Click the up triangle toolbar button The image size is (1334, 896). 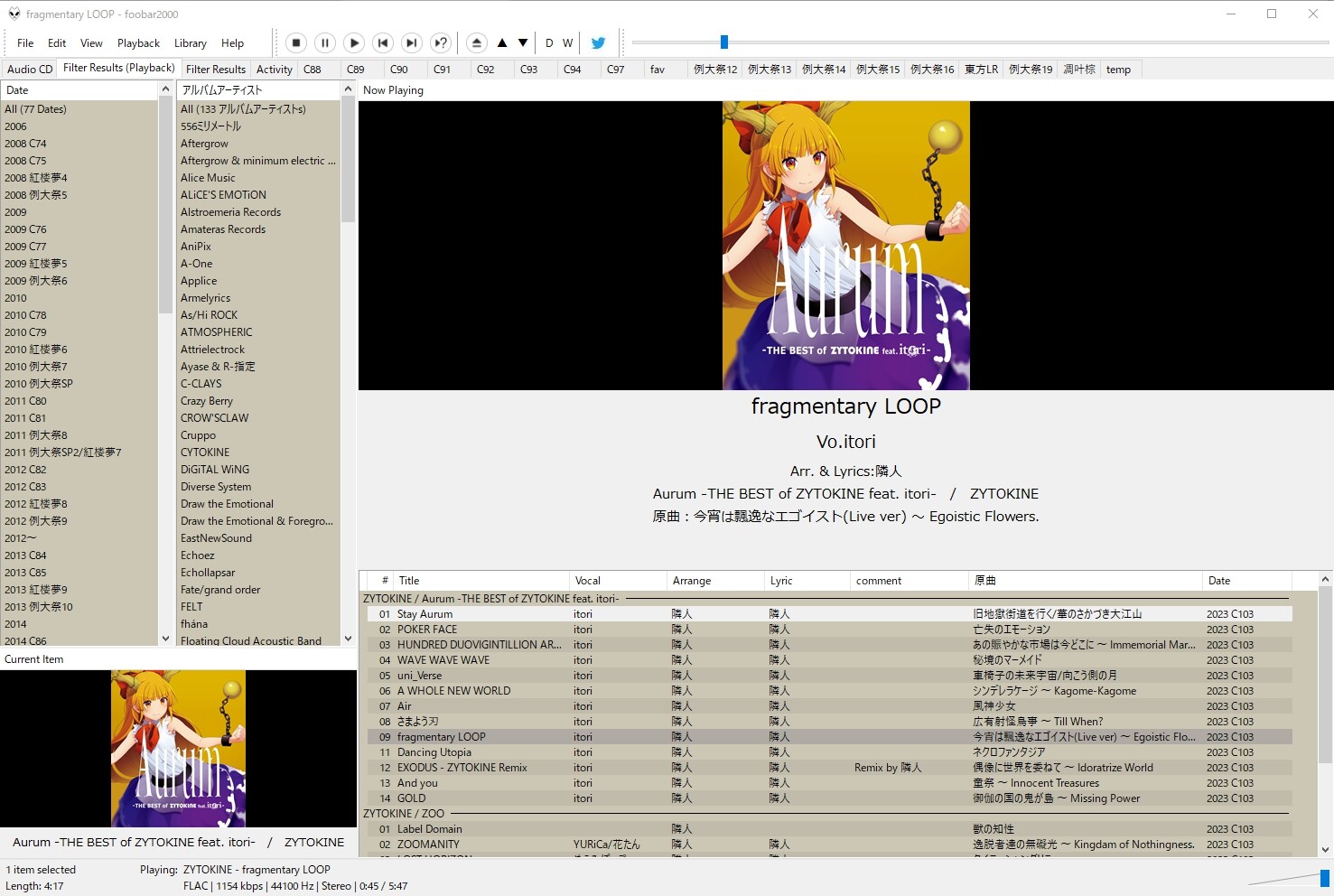502,42
